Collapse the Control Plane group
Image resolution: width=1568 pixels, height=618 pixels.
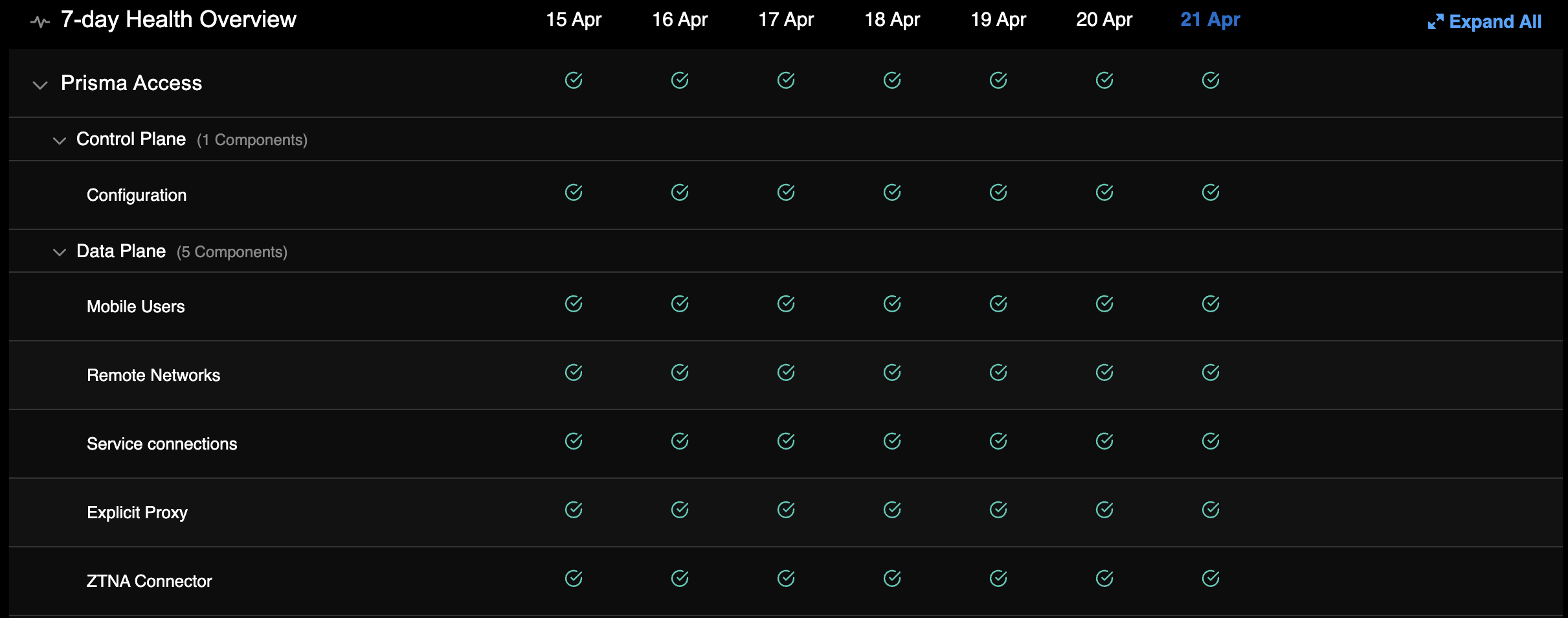tap(60, 141)
